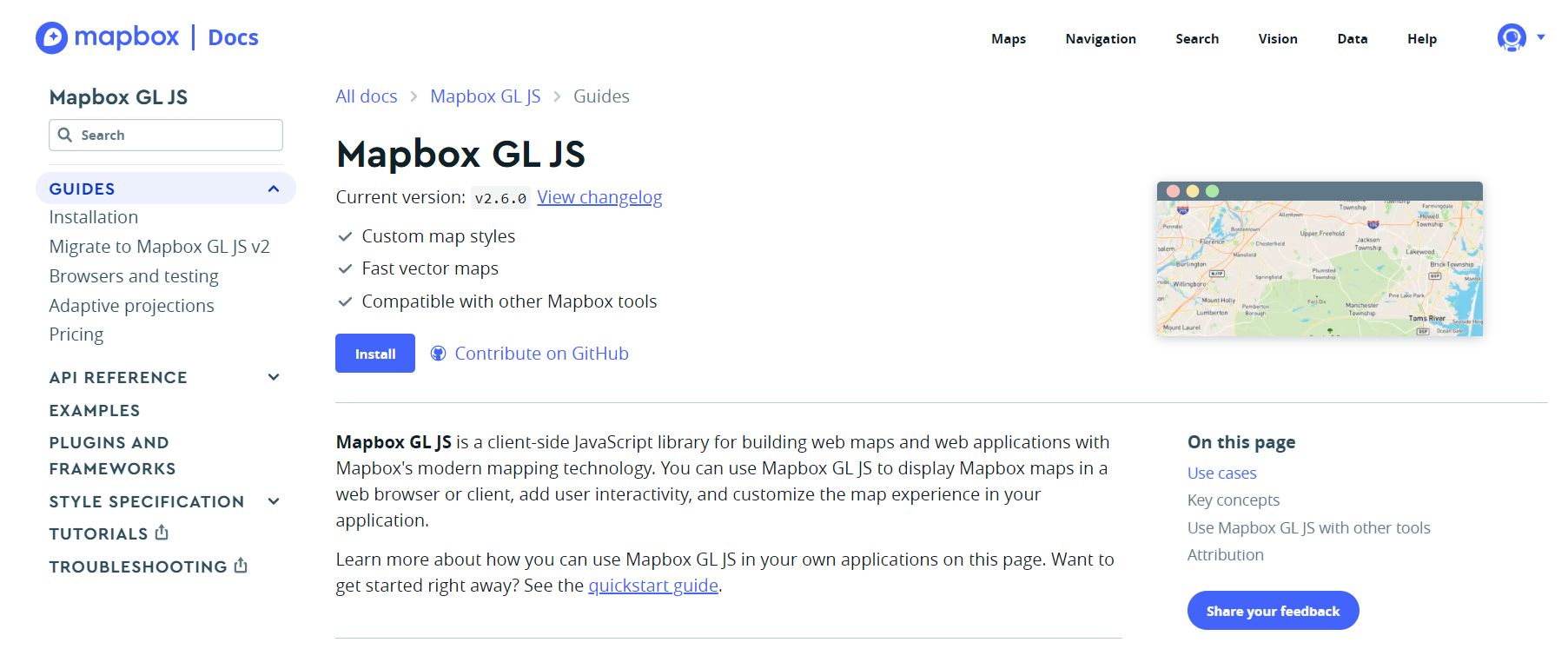Open the Navigation menu in header
This screenshot has height=649, width=1568.
click(x=1101, y=39)
